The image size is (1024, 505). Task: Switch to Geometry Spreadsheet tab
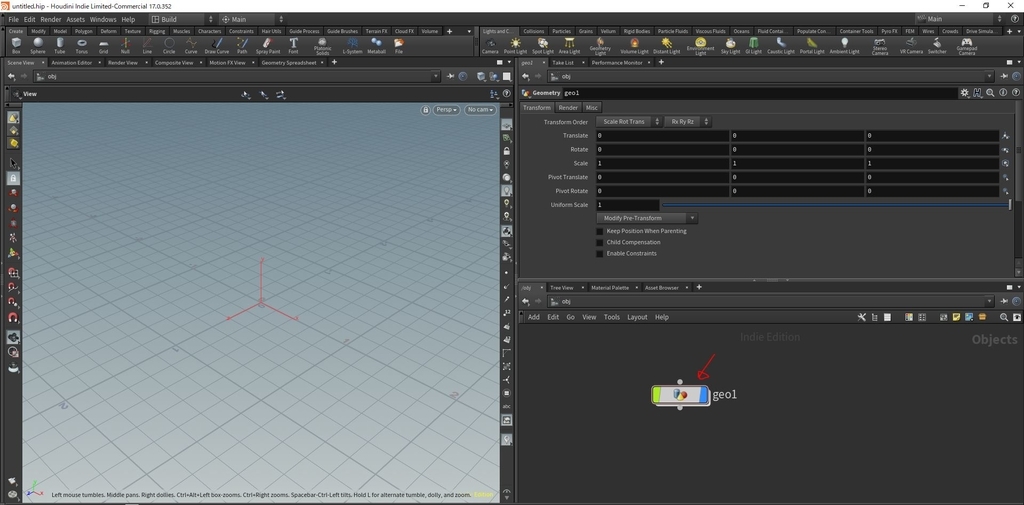click(289, 63)
